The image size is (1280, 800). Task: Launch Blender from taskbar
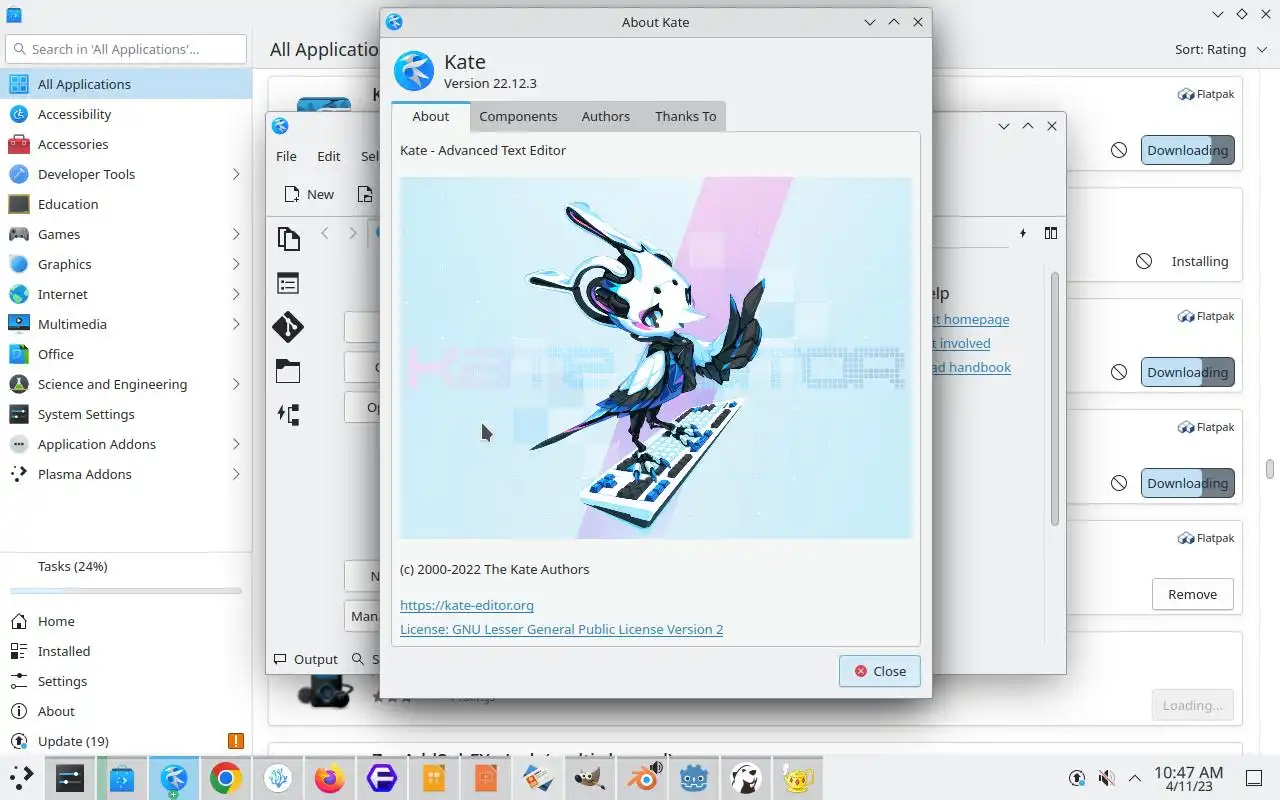point(642,777)
